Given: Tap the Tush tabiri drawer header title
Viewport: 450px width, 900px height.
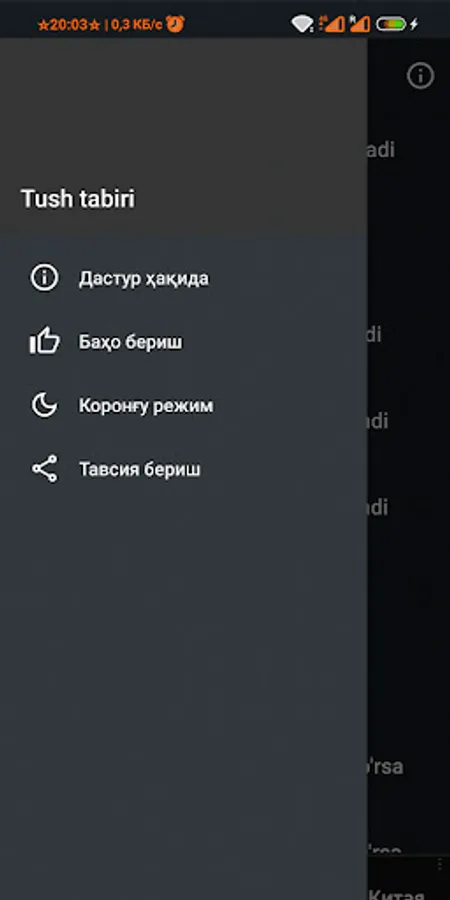Looking at the screenshot, I should click(x=78, y=199).
